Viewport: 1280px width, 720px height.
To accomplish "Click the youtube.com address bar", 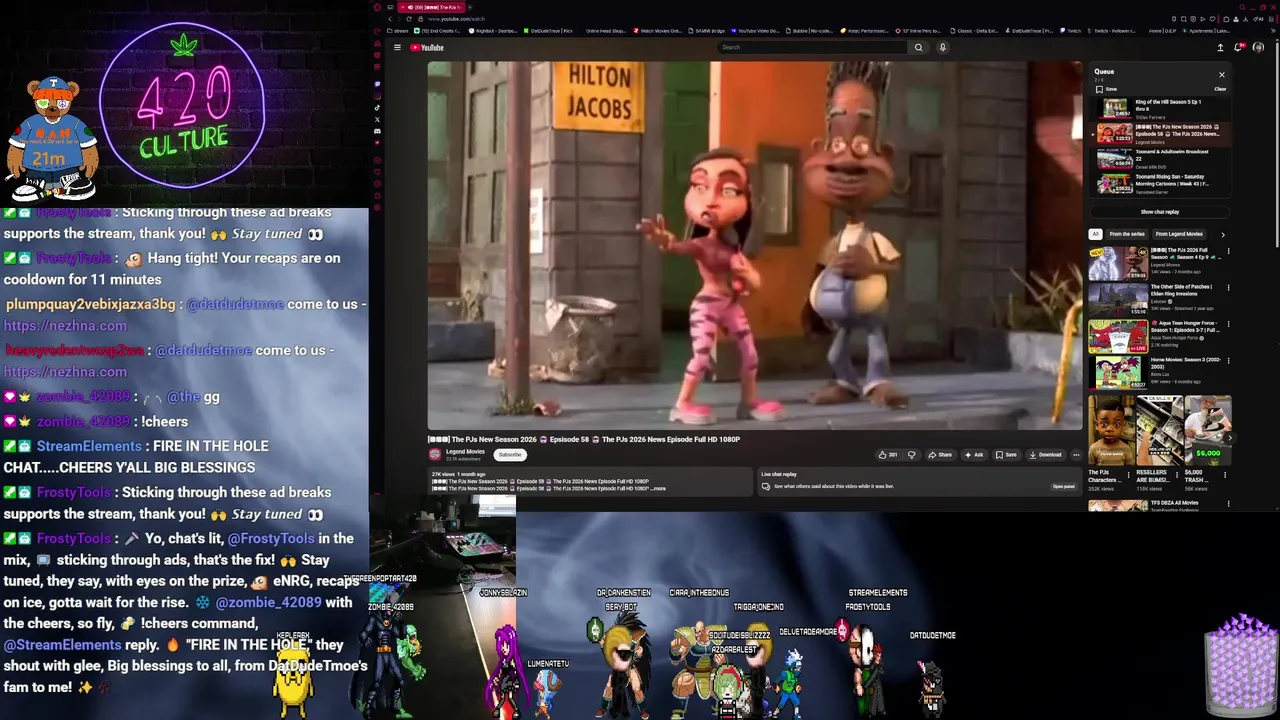I will pyautogui.click(x=456, y=19).
